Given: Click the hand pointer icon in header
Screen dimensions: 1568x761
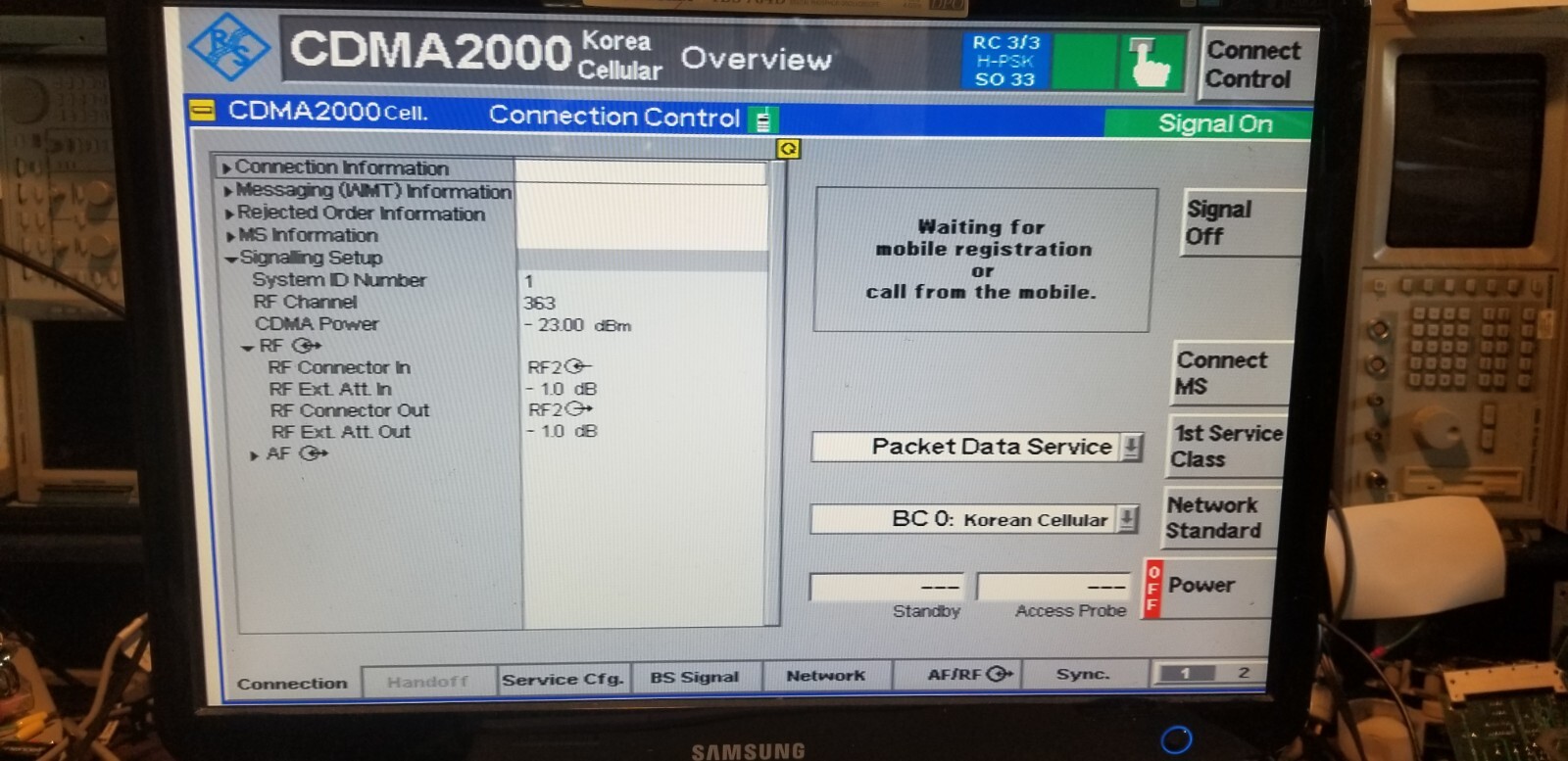Looking at the screenshot, I should coord(1150,61).
